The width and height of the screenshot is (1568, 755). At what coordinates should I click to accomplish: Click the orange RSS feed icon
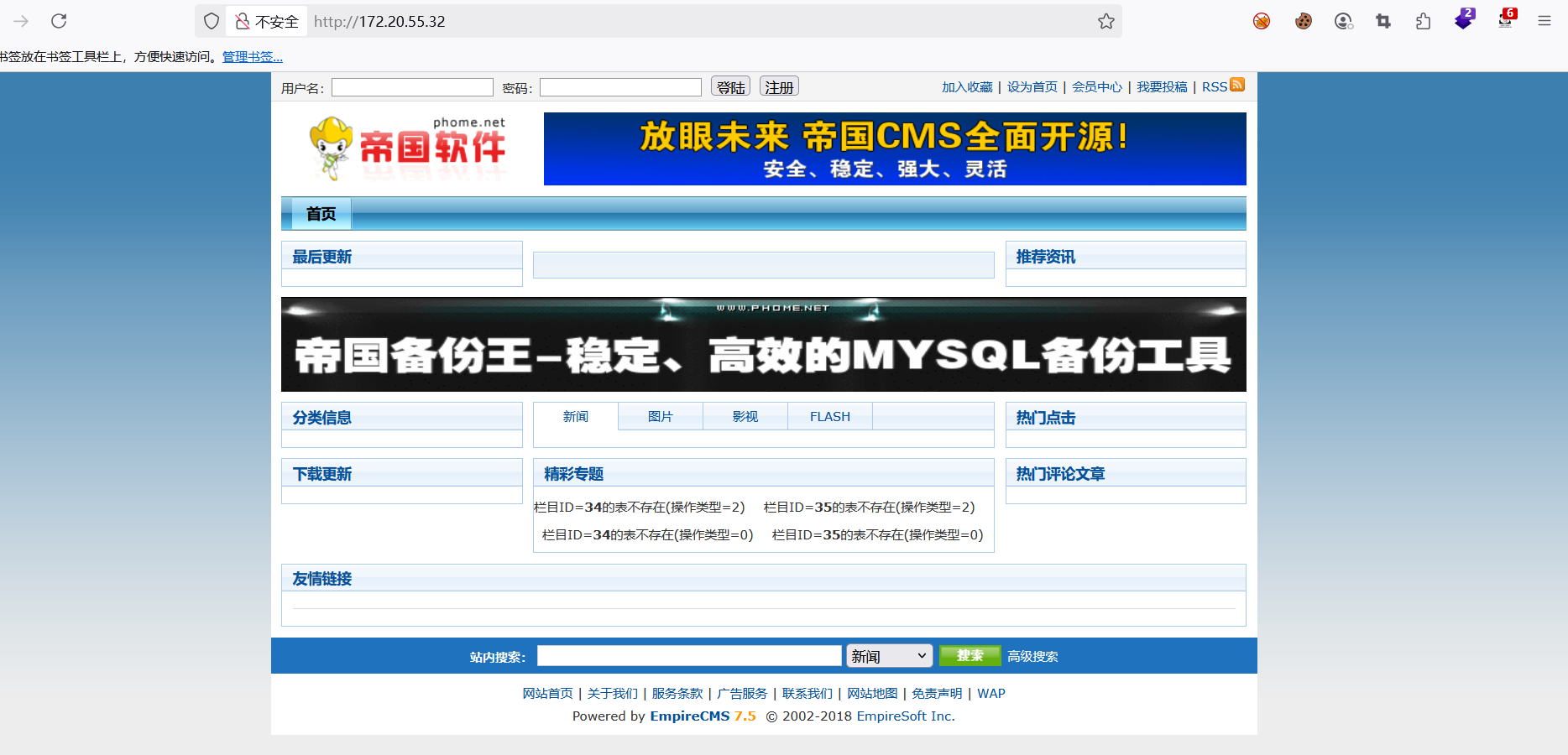[x=1237, y=85]
